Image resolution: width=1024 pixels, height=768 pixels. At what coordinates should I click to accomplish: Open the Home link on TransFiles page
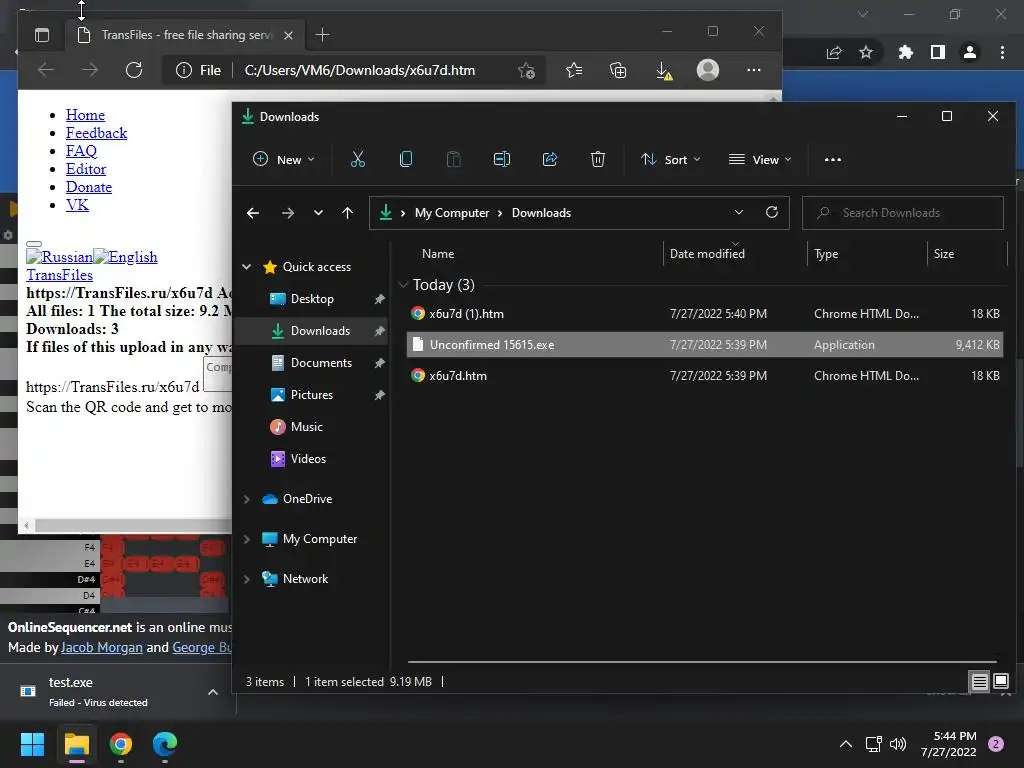85,115
